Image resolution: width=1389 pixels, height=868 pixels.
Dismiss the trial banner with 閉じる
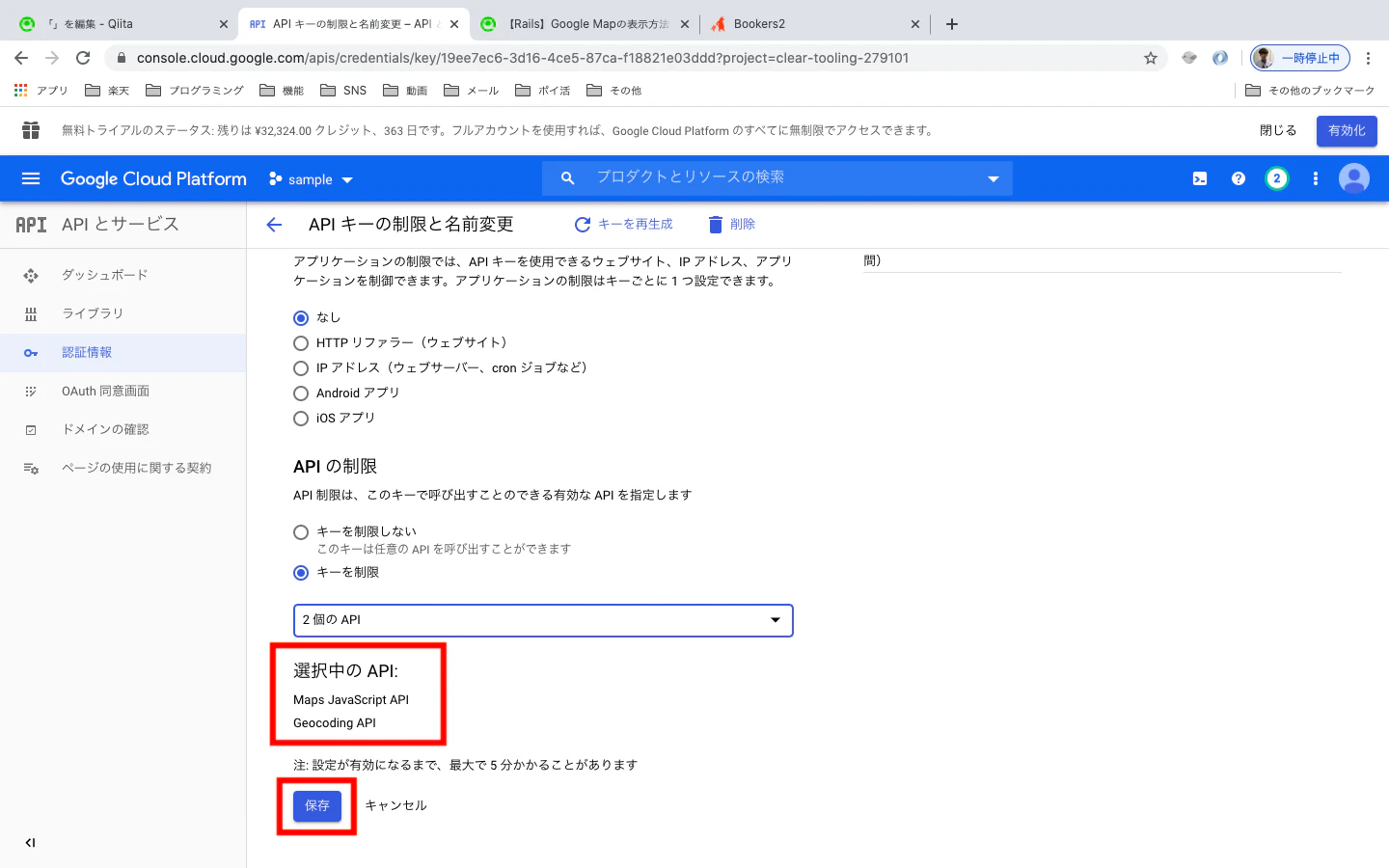tap(1278, 130)
